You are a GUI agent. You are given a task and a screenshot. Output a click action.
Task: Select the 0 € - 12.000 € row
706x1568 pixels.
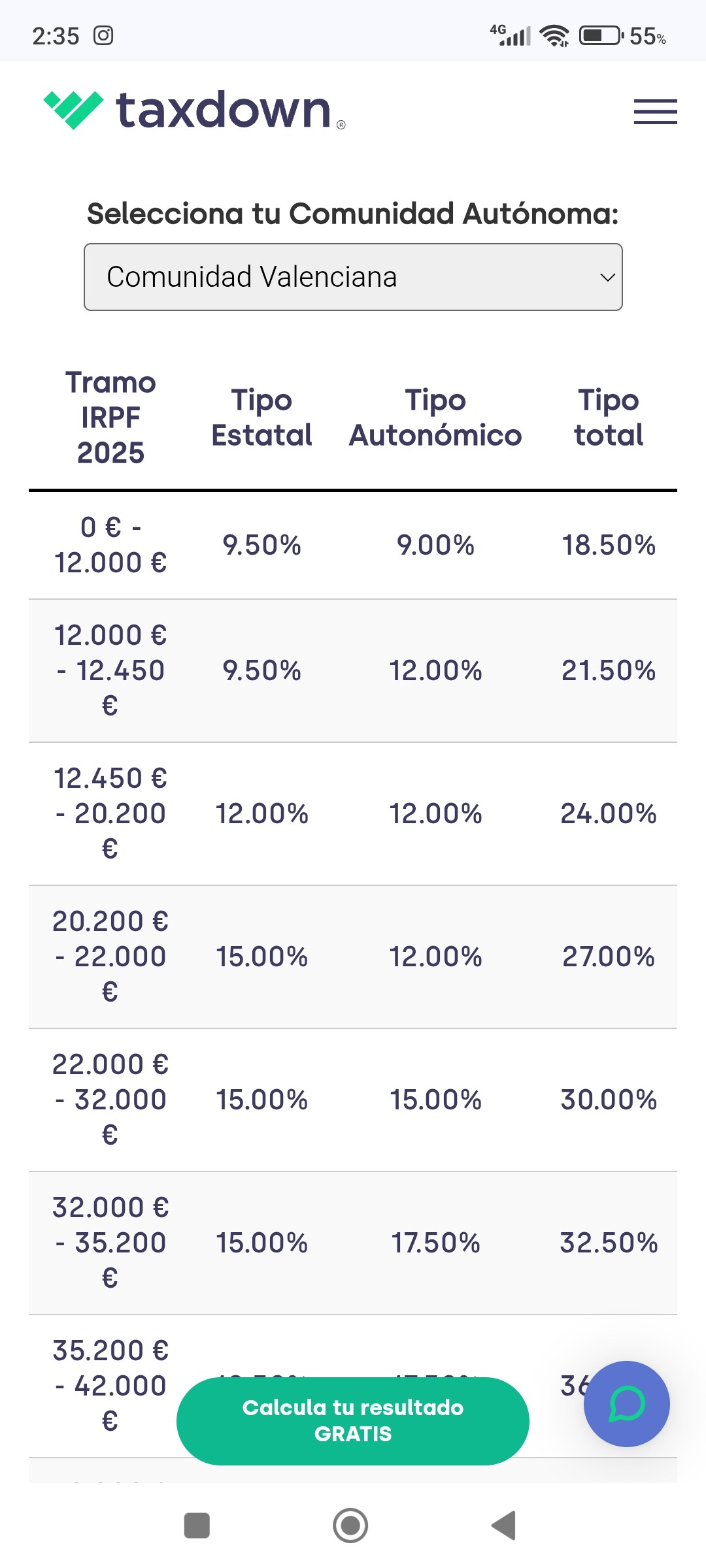110,545
